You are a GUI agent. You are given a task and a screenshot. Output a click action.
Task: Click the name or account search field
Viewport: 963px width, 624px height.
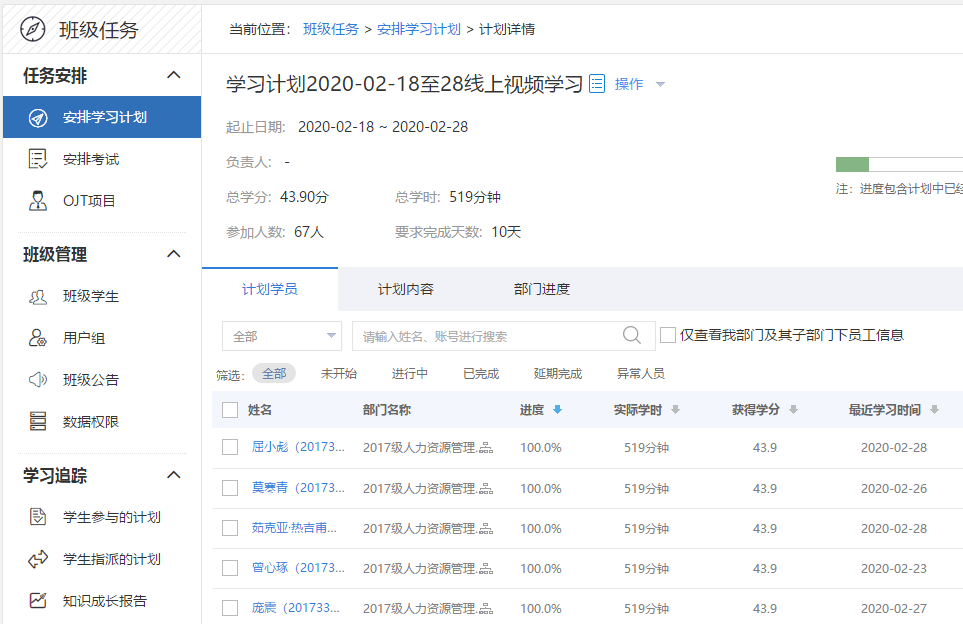485,336
